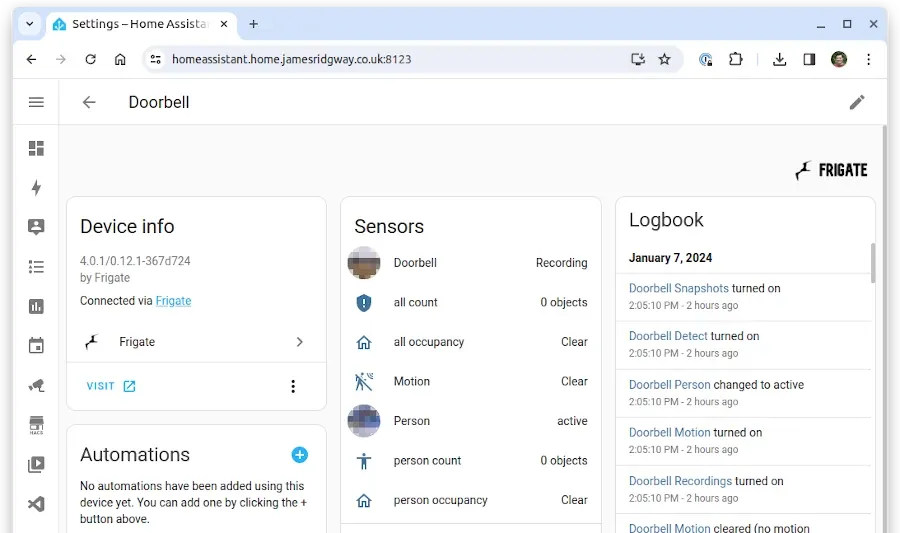Click the all occupancy home icon
Viewport: 900px width, 533px height.
pyautogui.click(x=364, y=343)
